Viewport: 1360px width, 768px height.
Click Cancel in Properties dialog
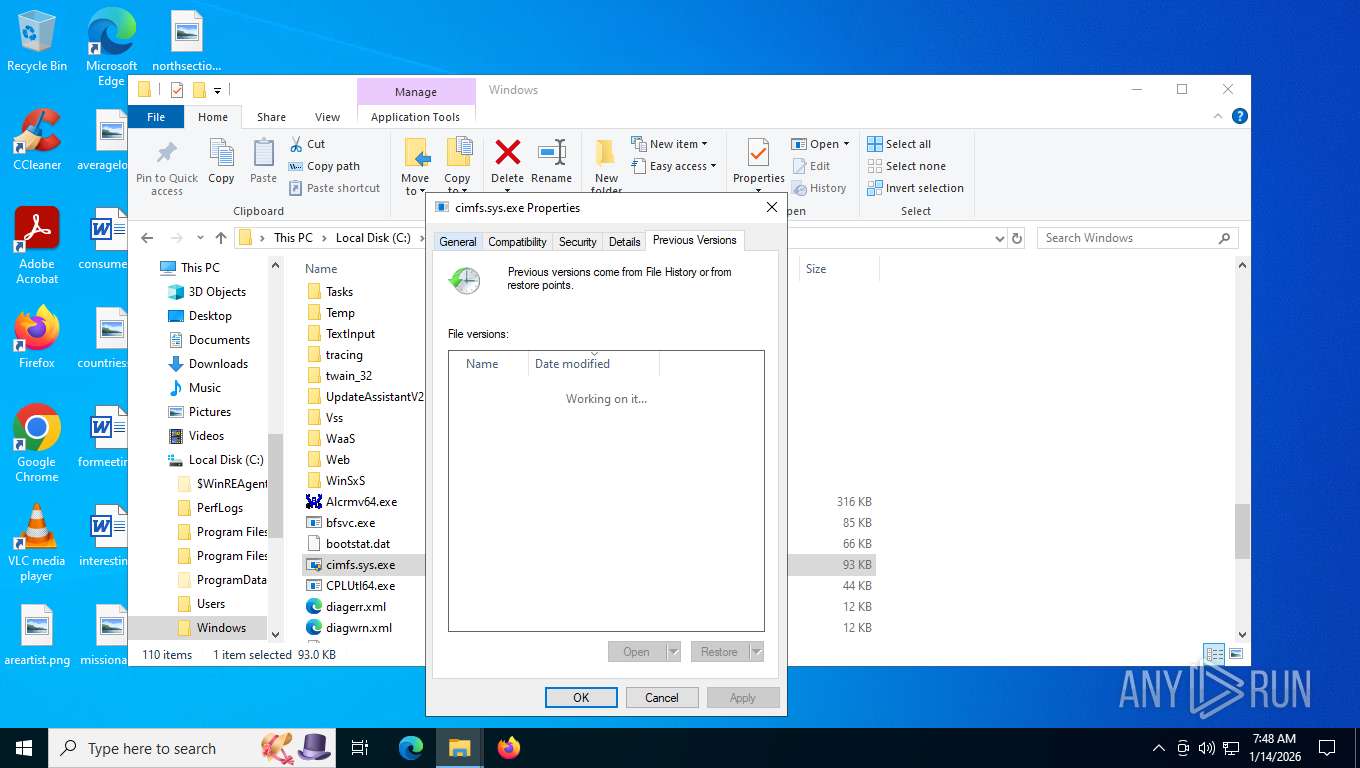662,698
